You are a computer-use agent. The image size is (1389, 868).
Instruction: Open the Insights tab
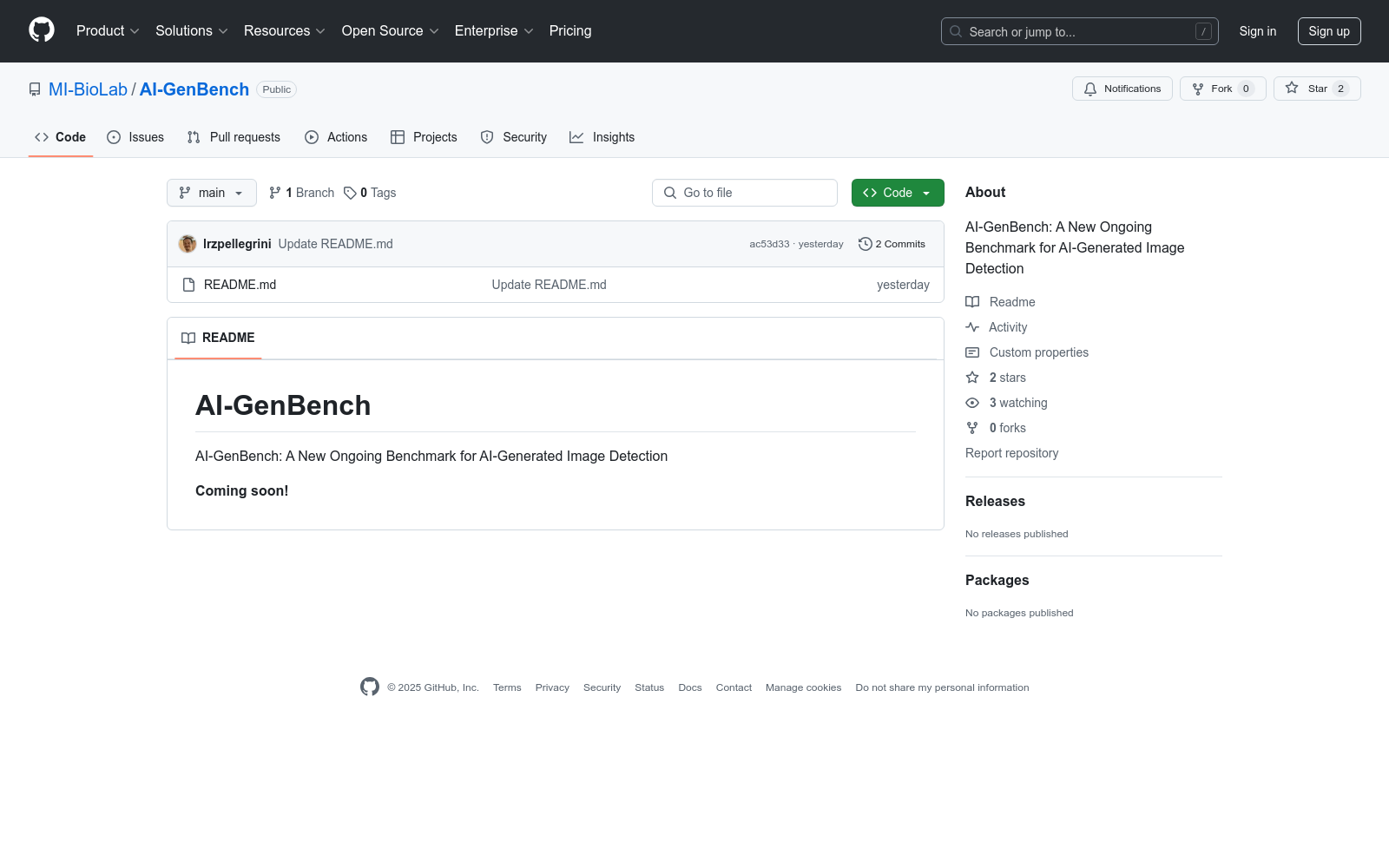[602, 137]
